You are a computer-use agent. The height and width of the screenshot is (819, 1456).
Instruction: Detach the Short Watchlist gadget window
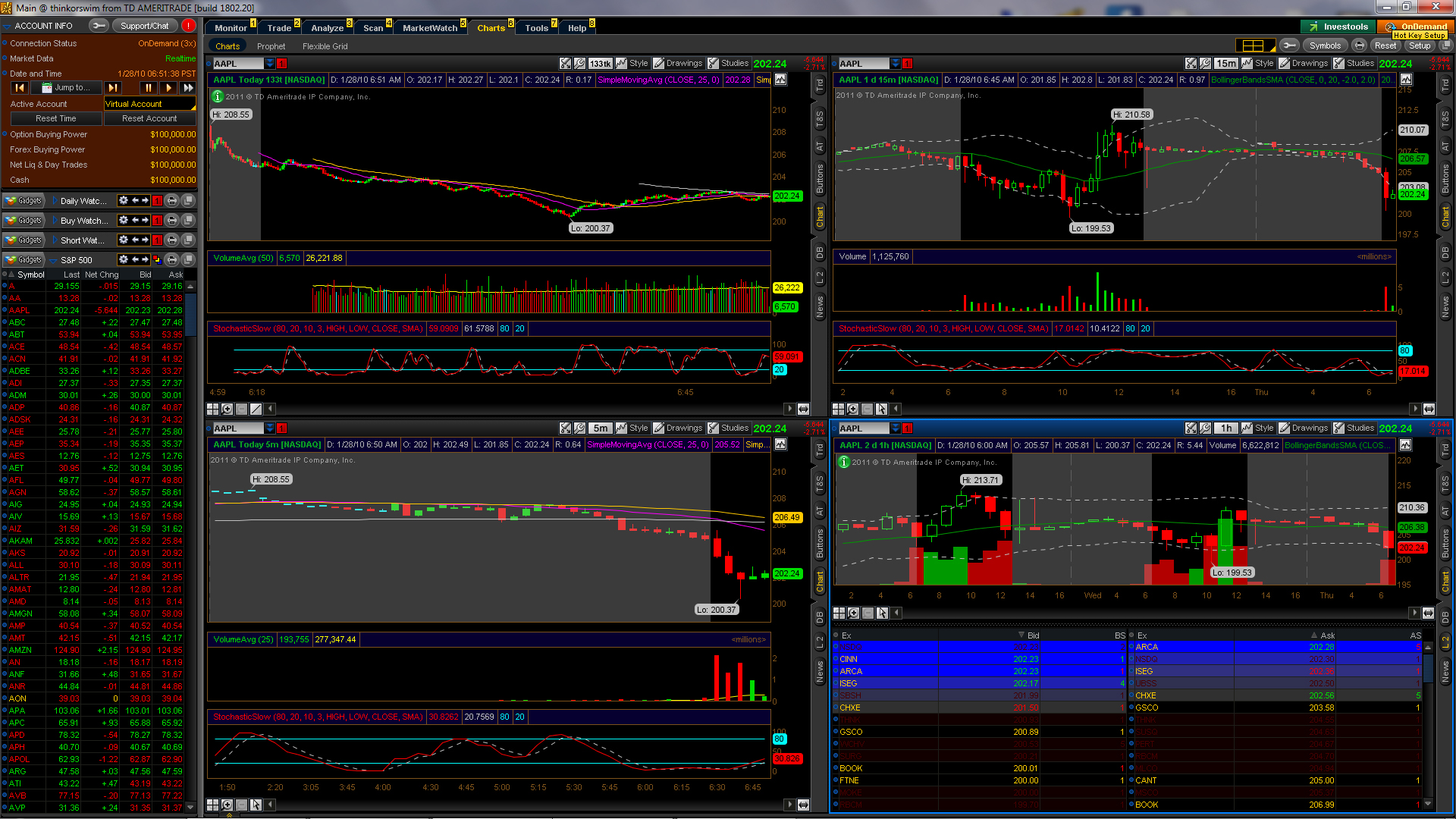click(188, 240)
